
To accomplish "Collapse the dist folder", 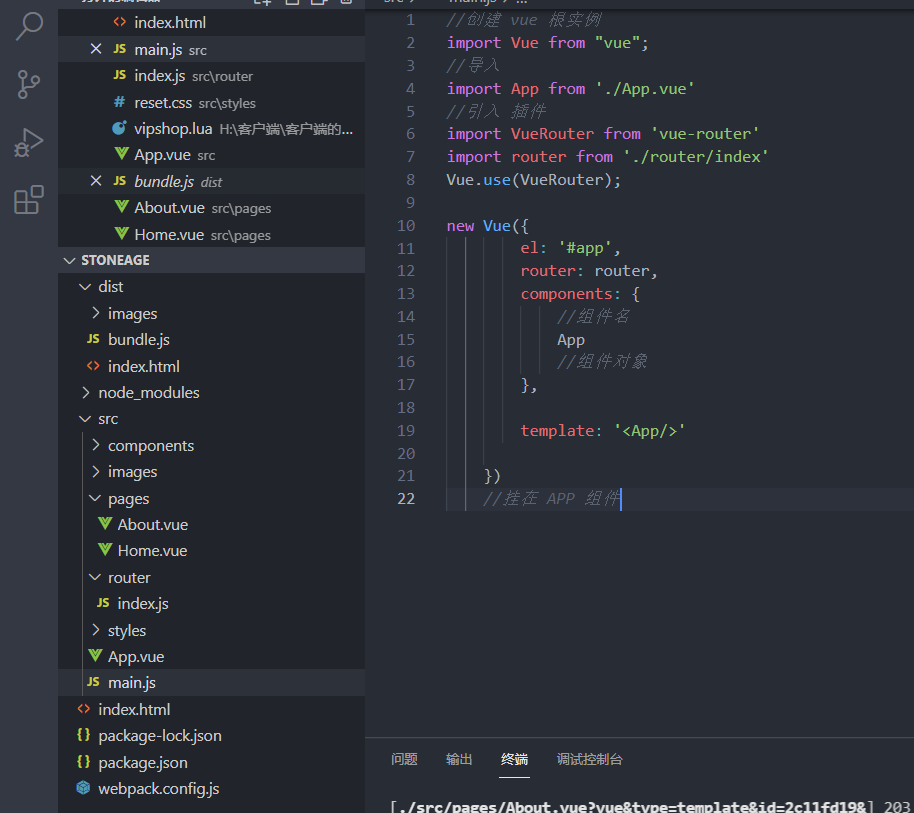I will pos(212,287).
